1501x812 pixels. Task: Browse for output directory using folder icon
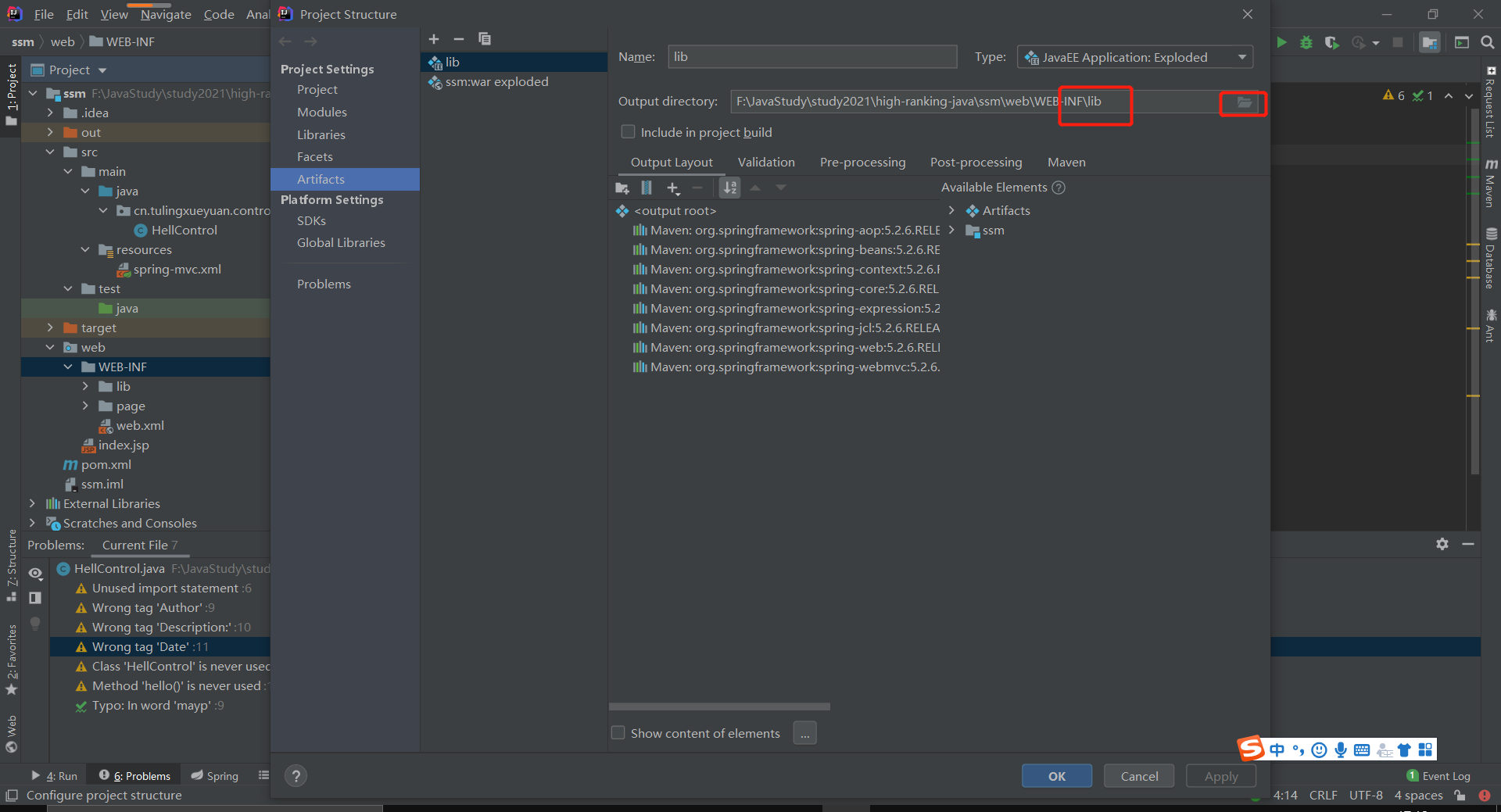(x=1242, y=102)
